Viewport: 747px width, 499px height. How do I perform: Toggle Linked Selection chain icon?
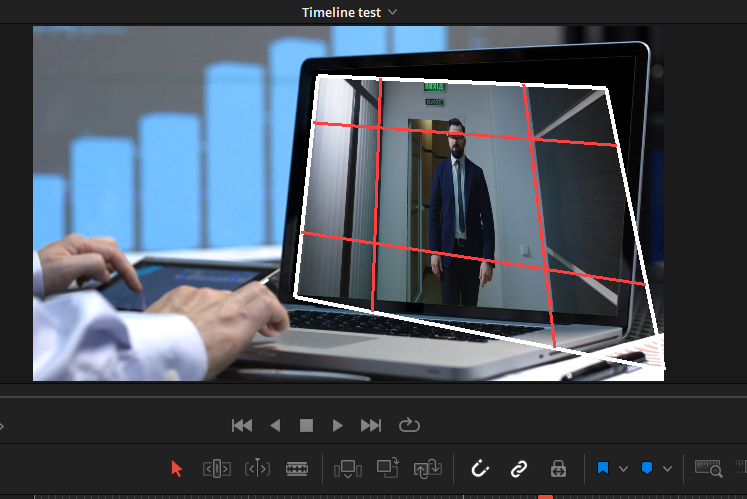tap(518, 468)
